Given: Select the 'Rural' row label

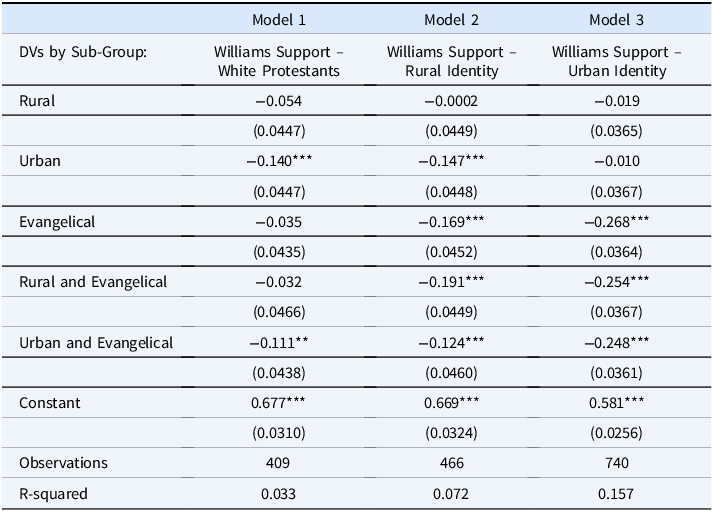Looking at the screenshot, I should click(x=37, y=101).
